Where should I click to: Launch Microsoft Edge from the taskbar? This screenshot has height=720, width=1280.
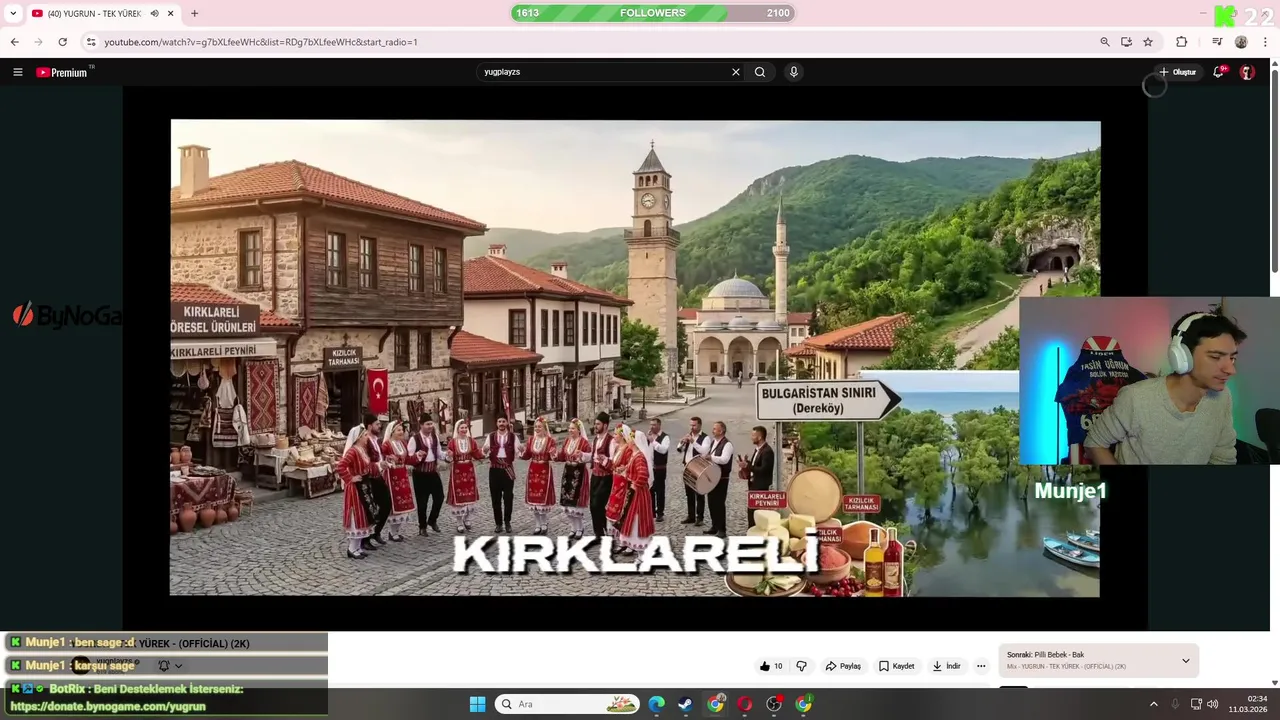[x=656, y=704]
